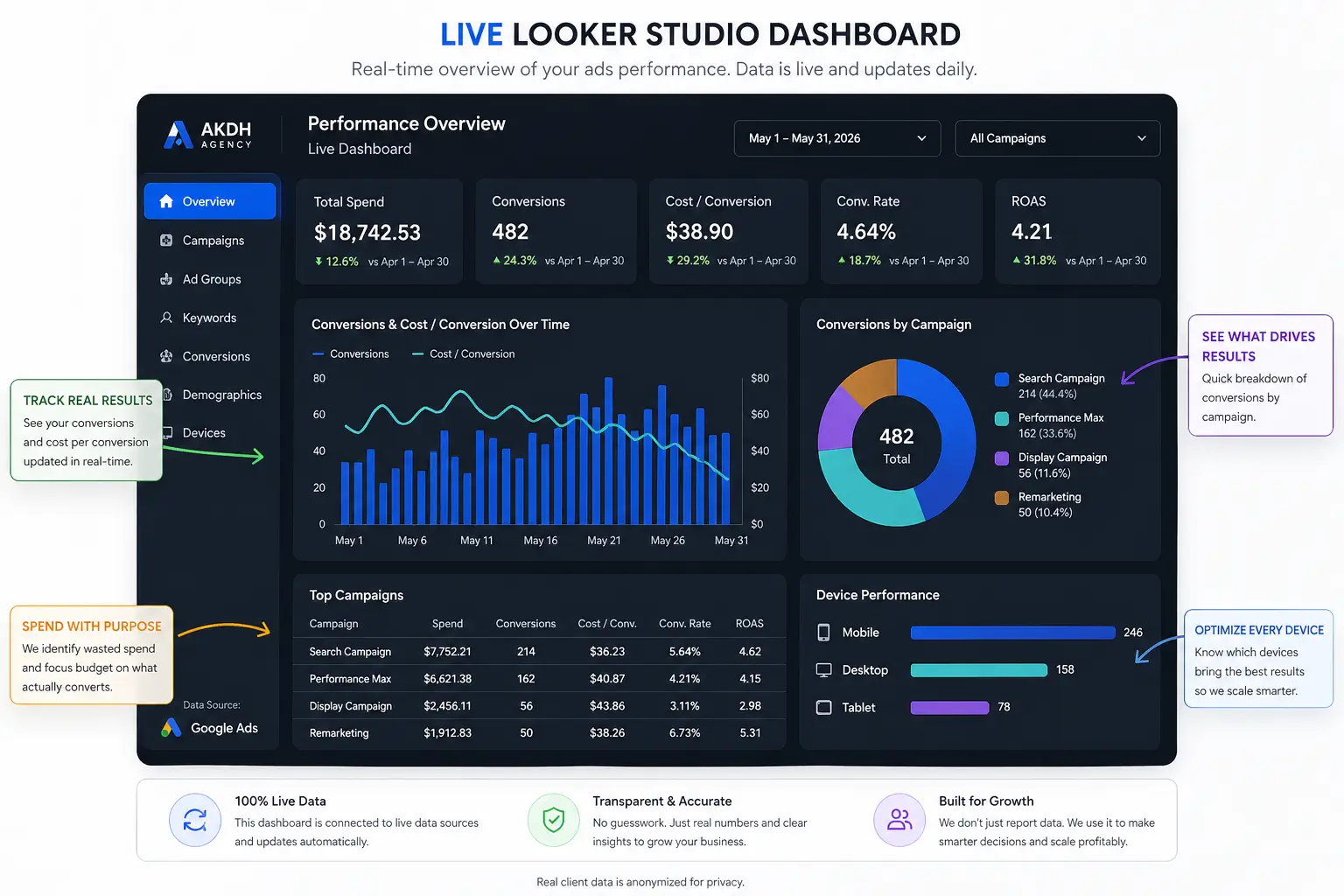
Task: Click the ROAS up-arrow indicator 31.8%
Action: 1017,261
